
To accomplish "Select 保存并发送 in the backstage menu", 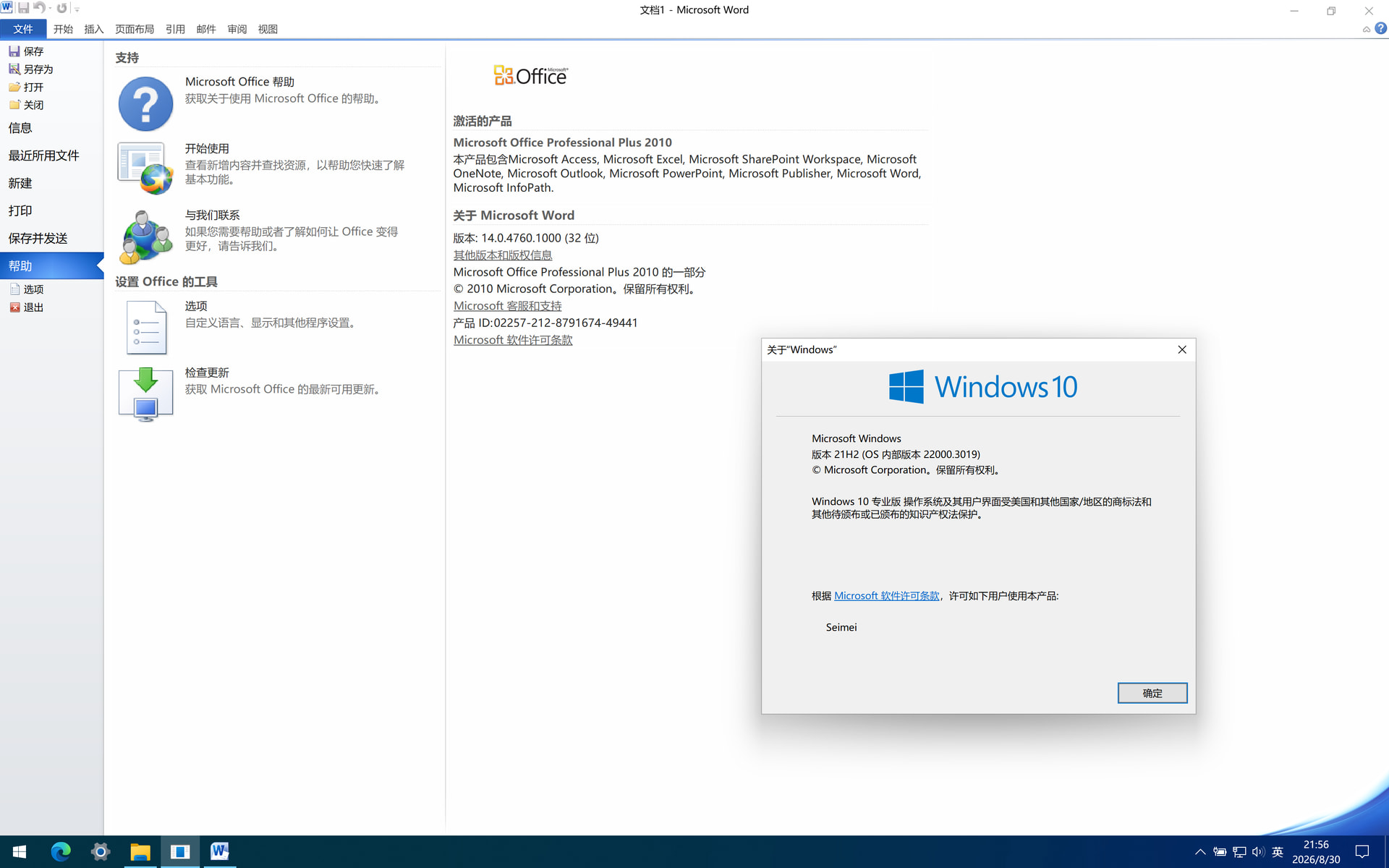I will tap(38, 238).
